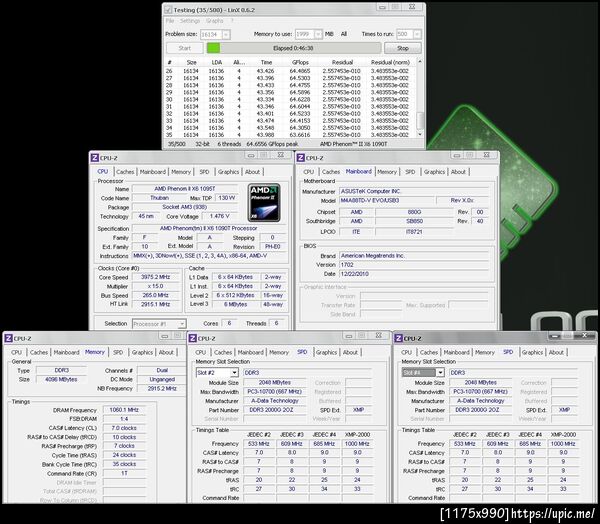Expand the Times to run dropdown

tap(417, 34)
